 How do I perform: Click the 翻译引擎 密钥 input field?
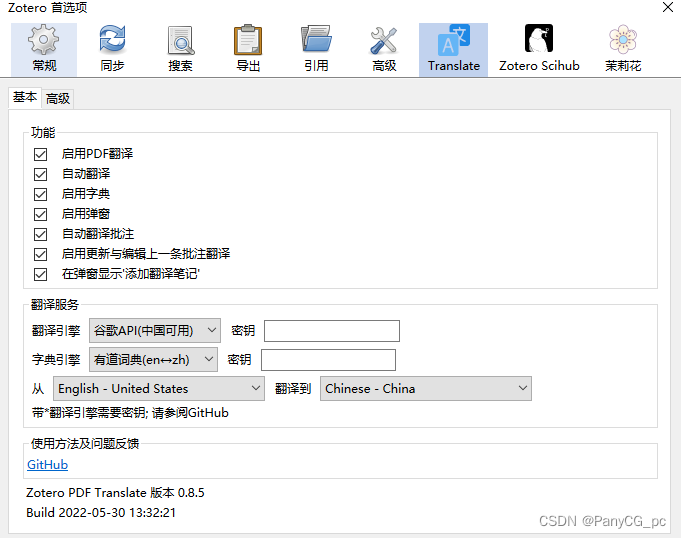point(332,331)
